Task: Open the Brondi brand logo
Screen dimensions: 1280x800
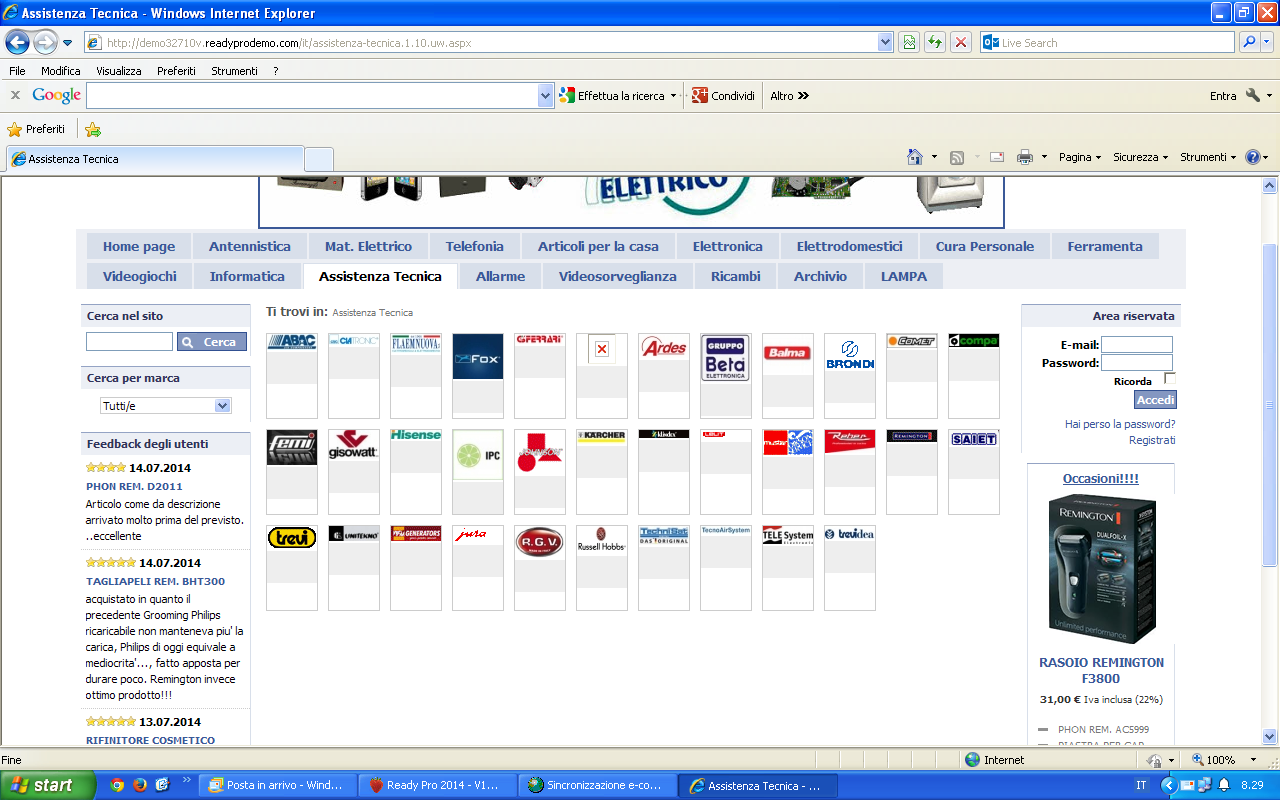Action: (x=850, y=354)
